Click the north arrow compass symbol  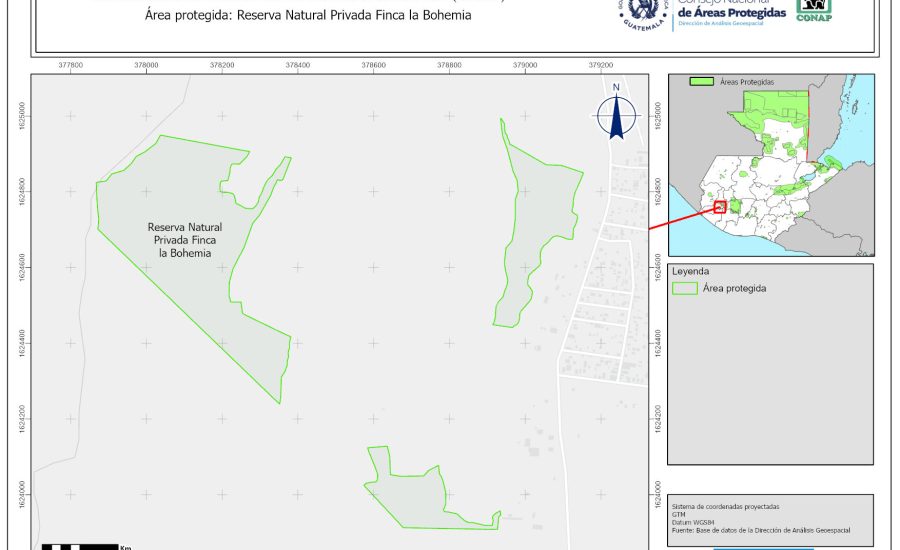(x=616, y=113)
